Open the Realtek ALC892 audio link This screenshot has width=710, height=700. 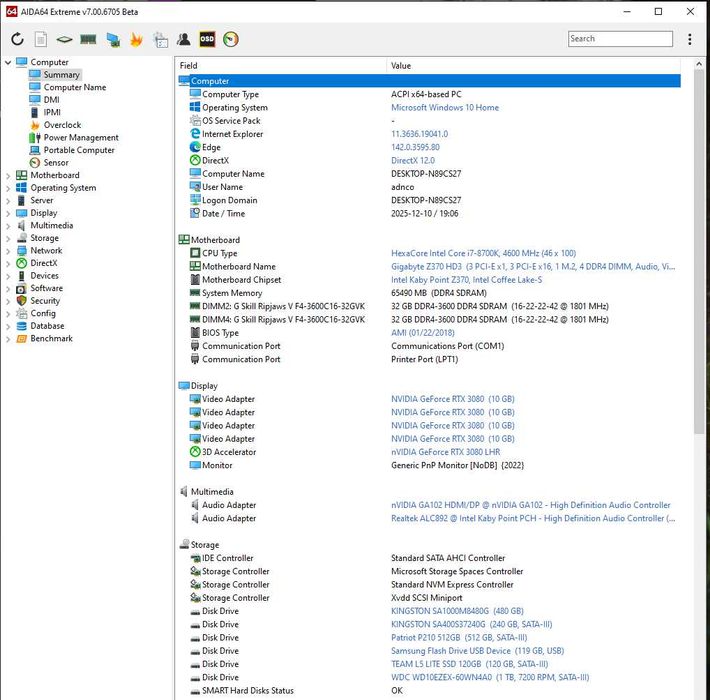tap(533, 518)
